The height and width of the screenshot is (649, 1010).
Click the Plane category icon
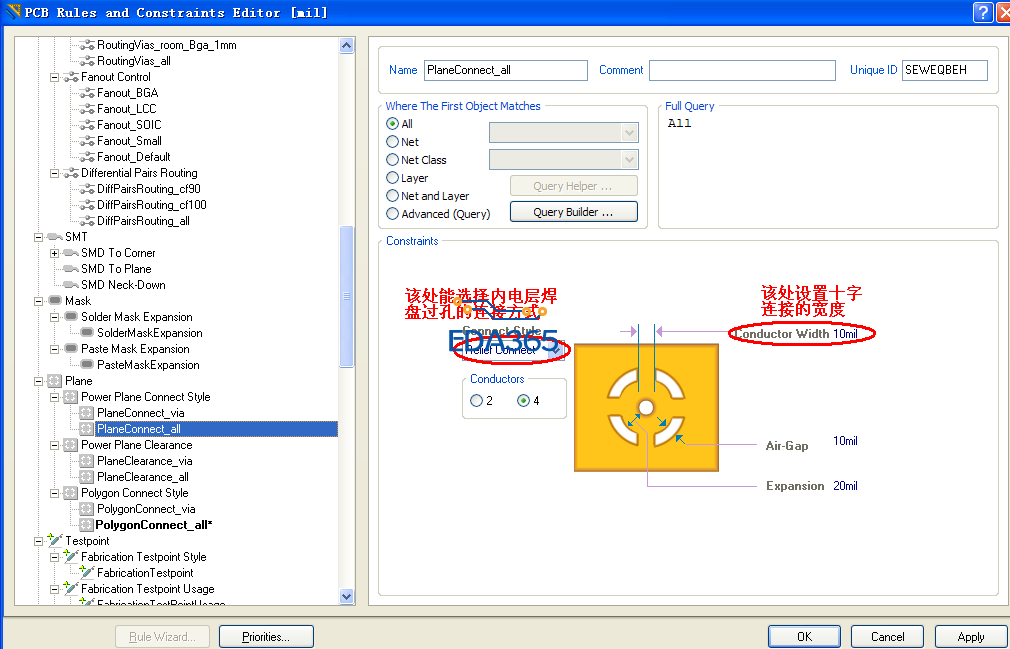(x=55, y=381)
